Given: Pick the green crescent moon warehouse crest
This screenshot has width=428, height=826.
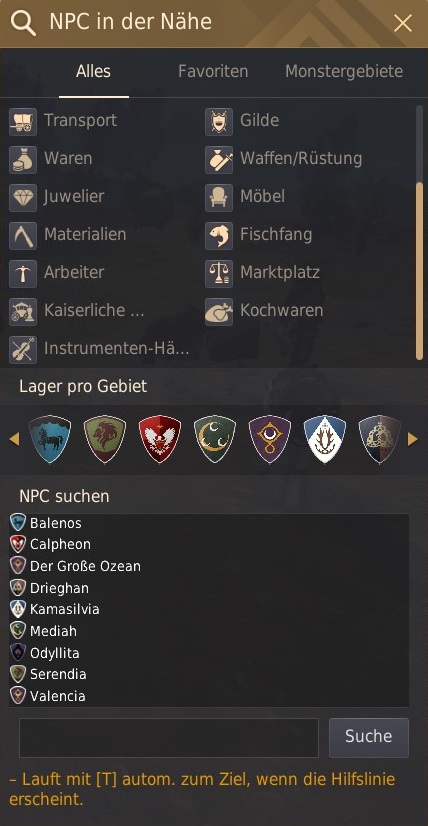Looking at the screenshot, I should (x=215, y=439).
